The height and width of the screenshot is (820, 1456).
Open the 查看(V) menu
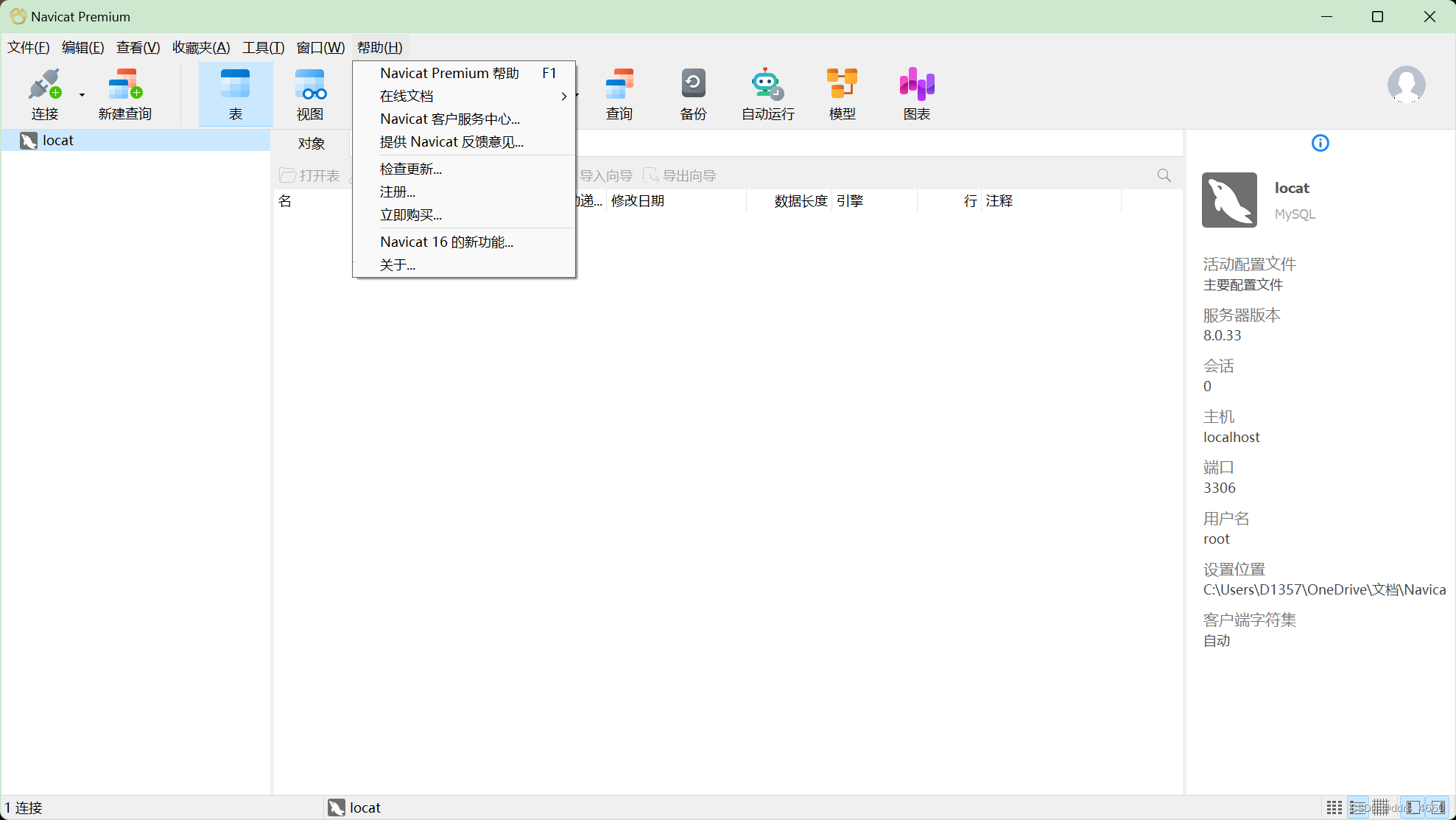[138, 48]
